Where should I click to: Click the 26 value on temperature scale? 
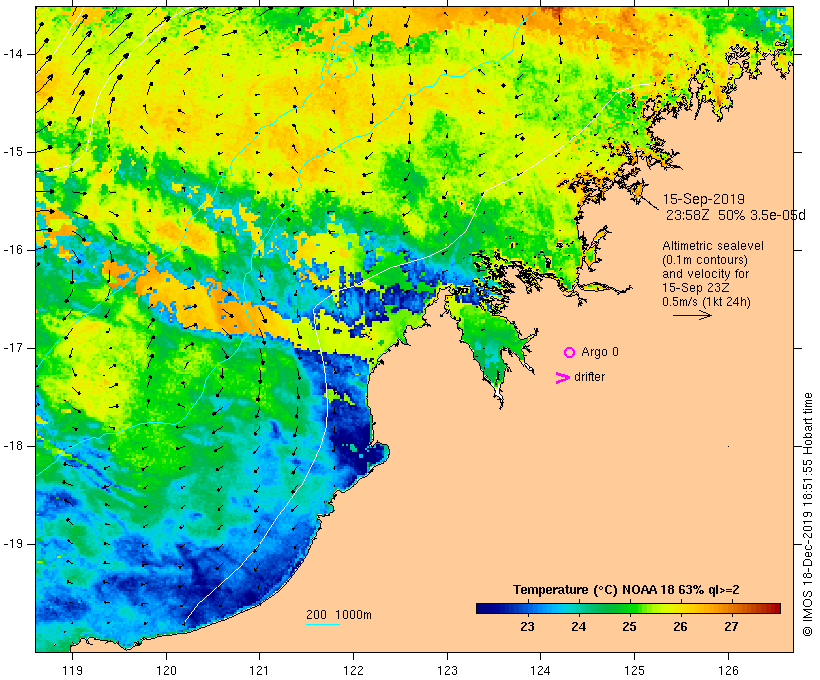click(680, 627)
